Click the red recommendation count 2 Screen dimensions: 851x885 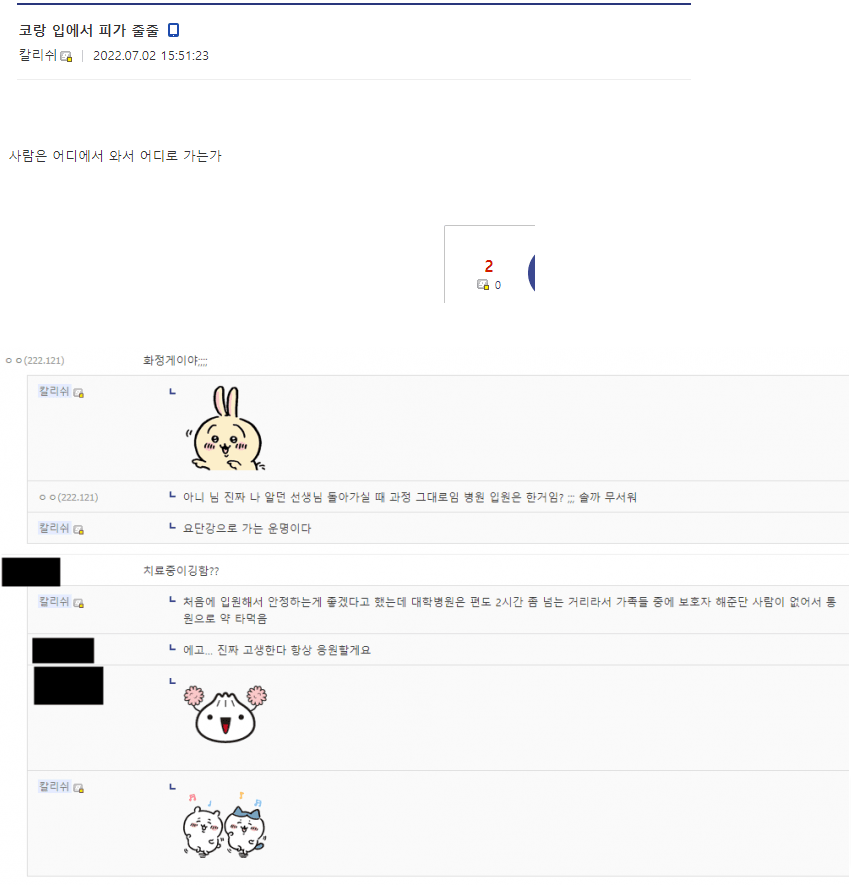[x=489, y=266]
